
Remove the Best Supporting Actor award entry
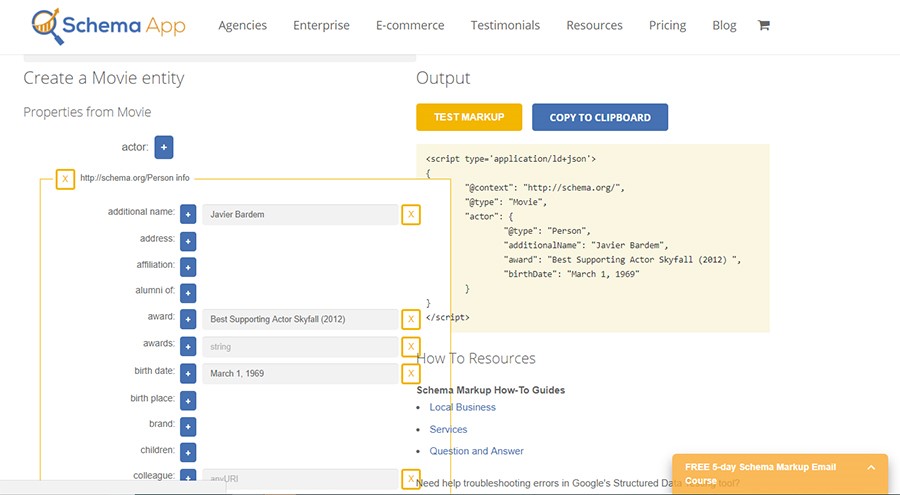click(x=410, y=319)
